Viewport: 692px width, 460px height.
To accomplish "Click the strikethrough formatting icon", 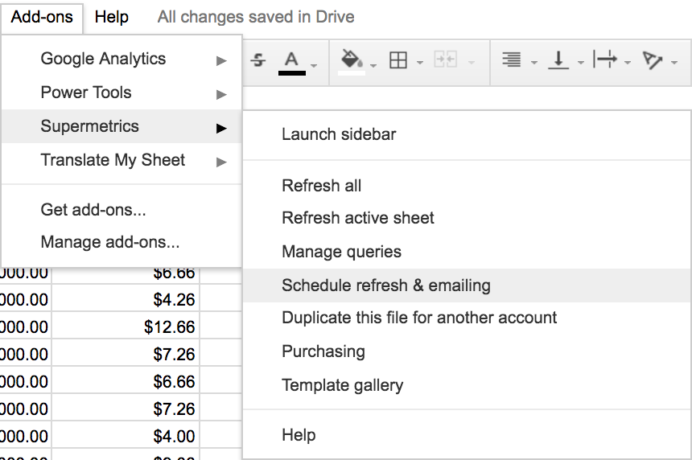I will [259, 61].
